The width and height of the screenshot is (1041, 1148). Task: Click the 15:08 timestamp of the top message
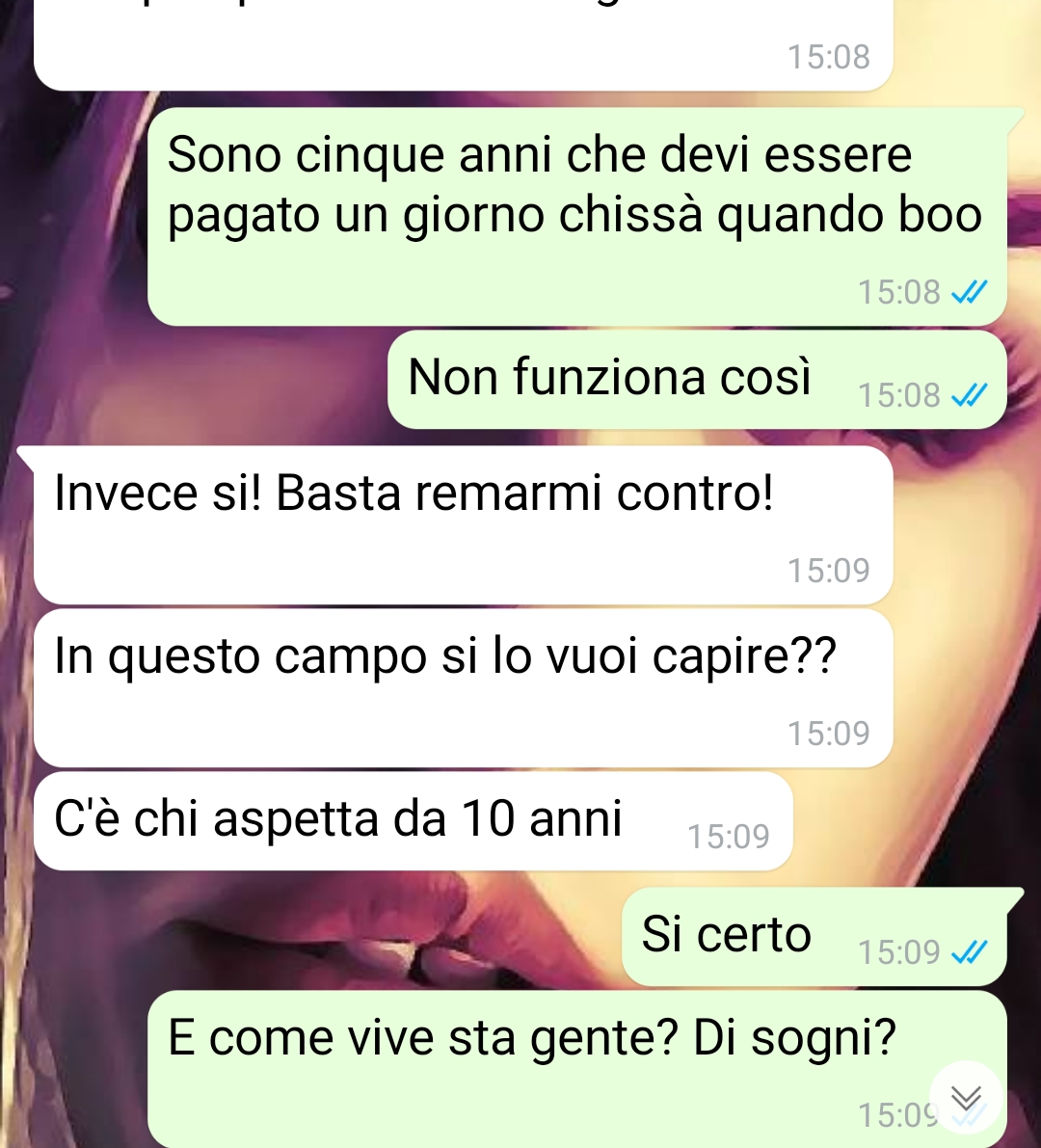tap(829, 57)
